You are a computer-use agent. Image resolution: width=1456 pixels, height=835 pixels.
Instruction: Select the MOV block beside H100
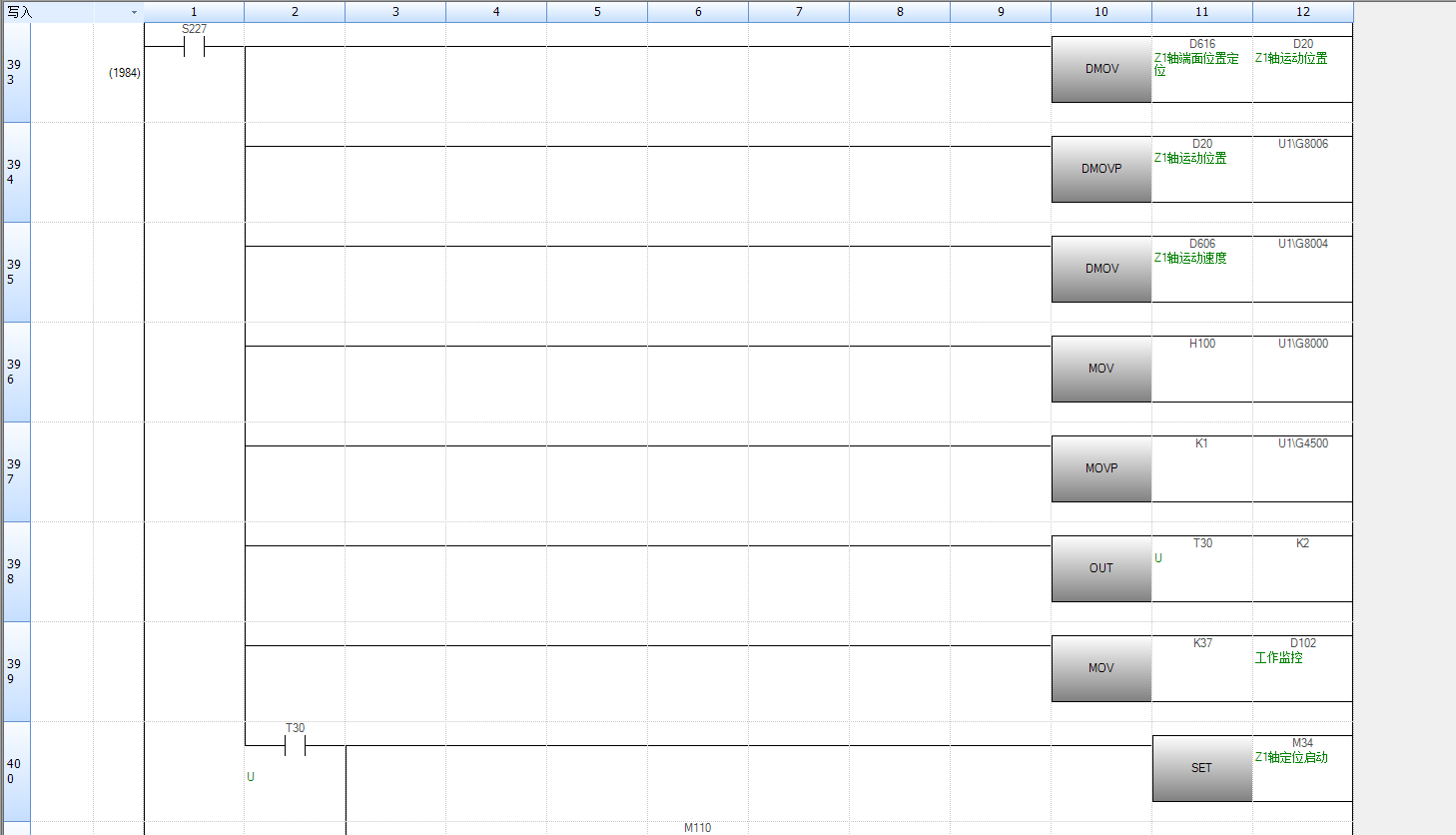tap(1100, 369)
